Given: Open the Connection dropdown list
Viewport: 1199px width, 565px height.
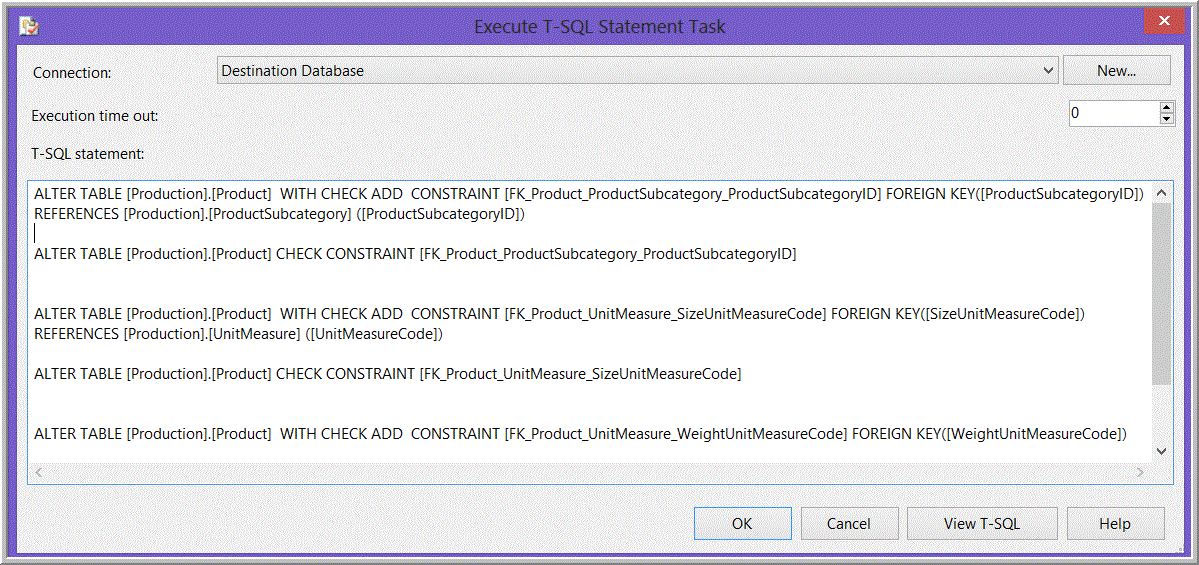Looking at the screenshot, I should point(1048,71).
